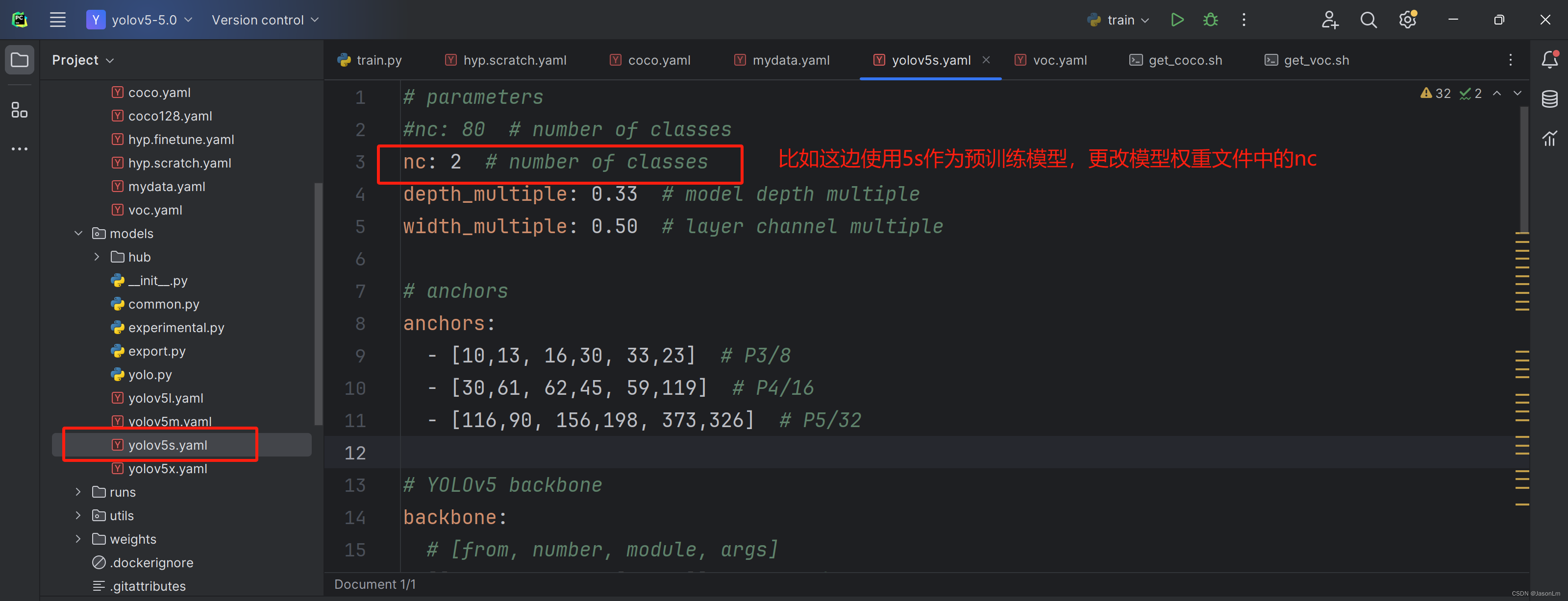The height and width of the screenshot is (601, 1568).
Task: Place cursor on depth_multiple line
Action: pyautogui.click(x=661, y=194)
